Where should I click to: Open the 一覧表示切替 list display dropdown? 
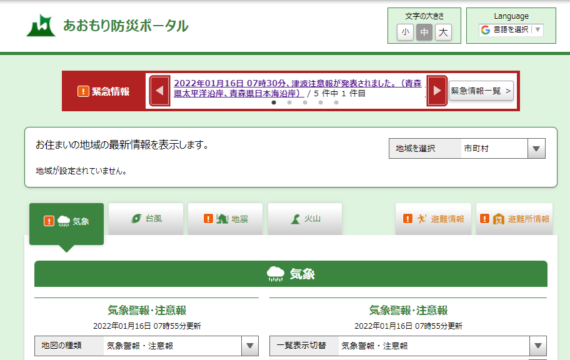408,346
